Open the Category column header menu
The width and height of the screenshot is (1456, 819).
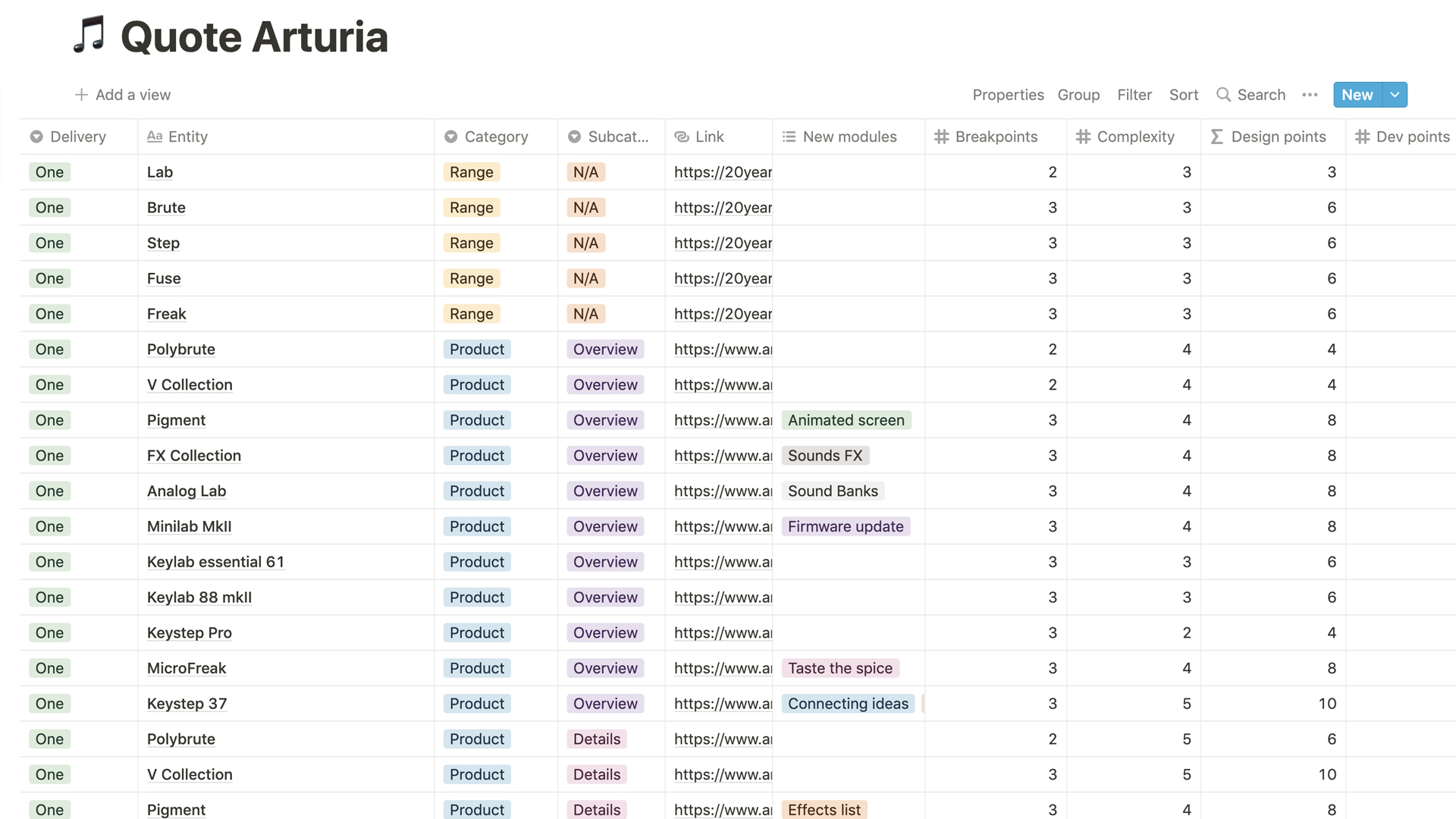(496, 136)
